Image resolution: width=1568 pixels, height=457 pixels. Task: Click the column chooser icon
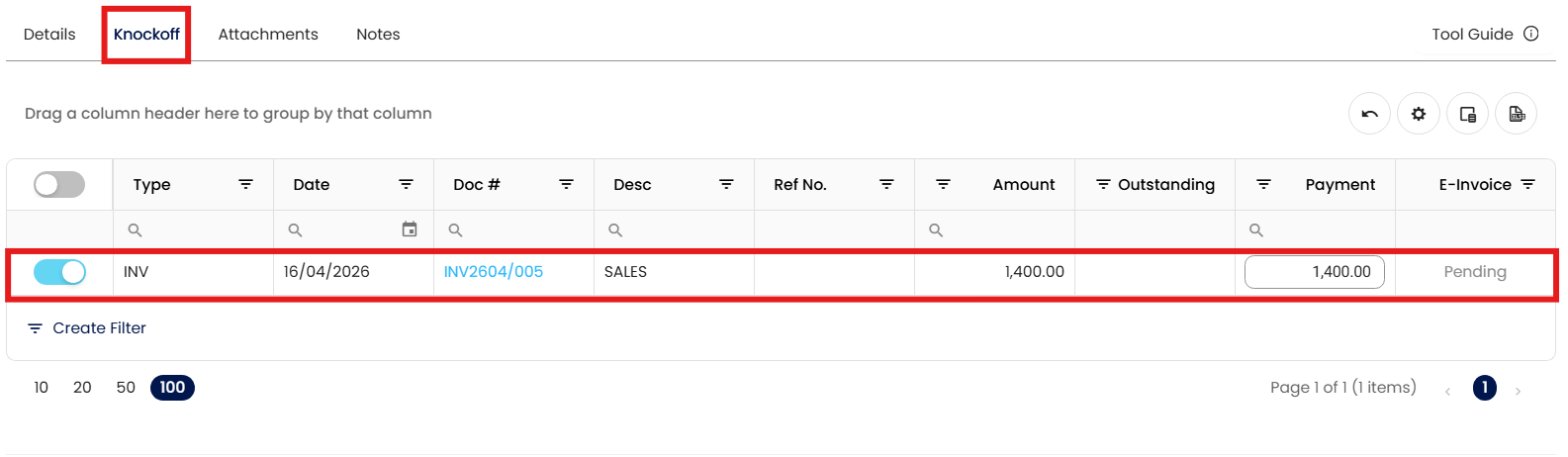(x=1467, y=114)
